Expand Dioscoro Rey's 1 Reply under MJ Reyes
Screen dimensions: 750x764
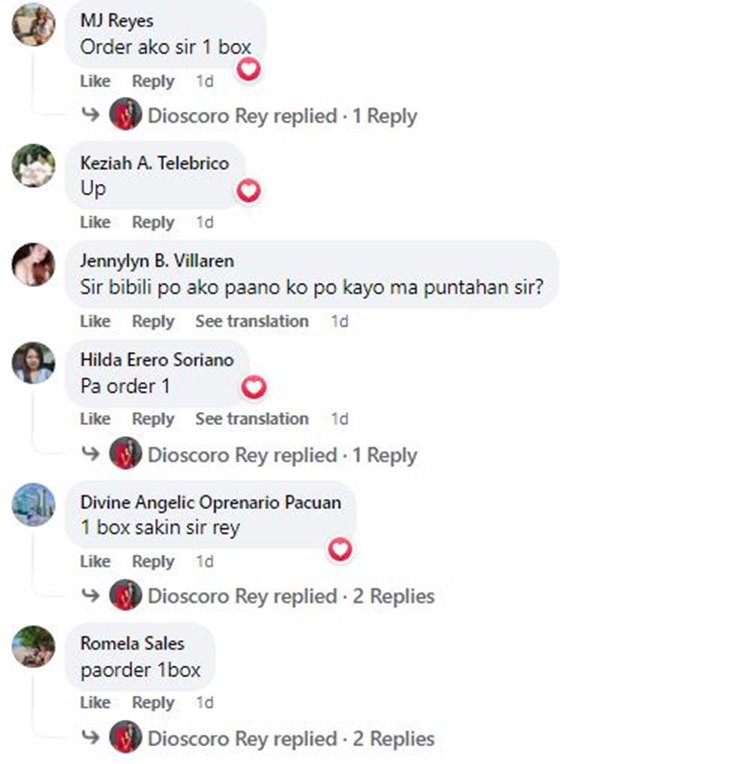tap(283, 116)
